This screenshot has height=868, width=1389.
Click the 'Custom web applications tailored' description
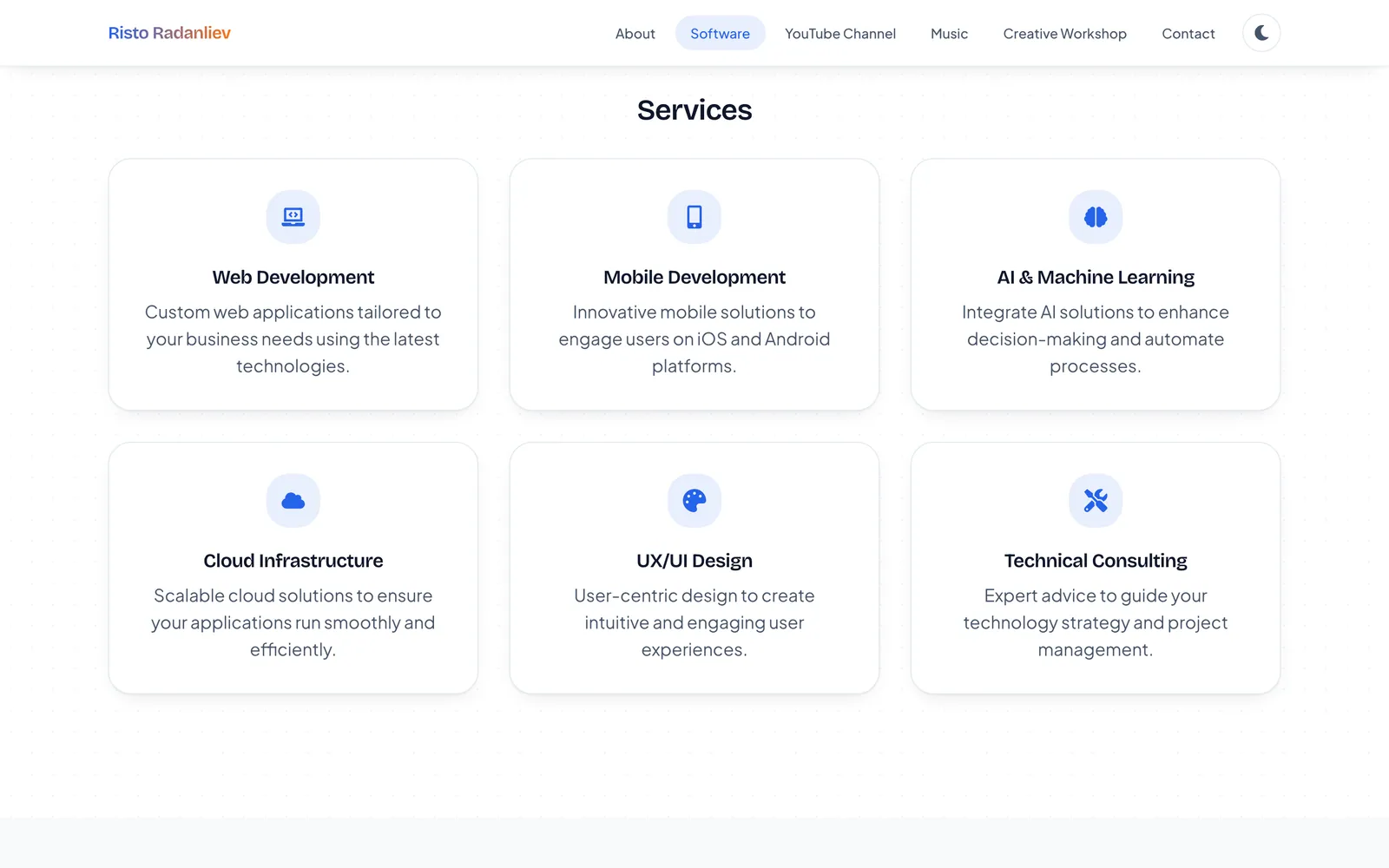pos(293,339)
